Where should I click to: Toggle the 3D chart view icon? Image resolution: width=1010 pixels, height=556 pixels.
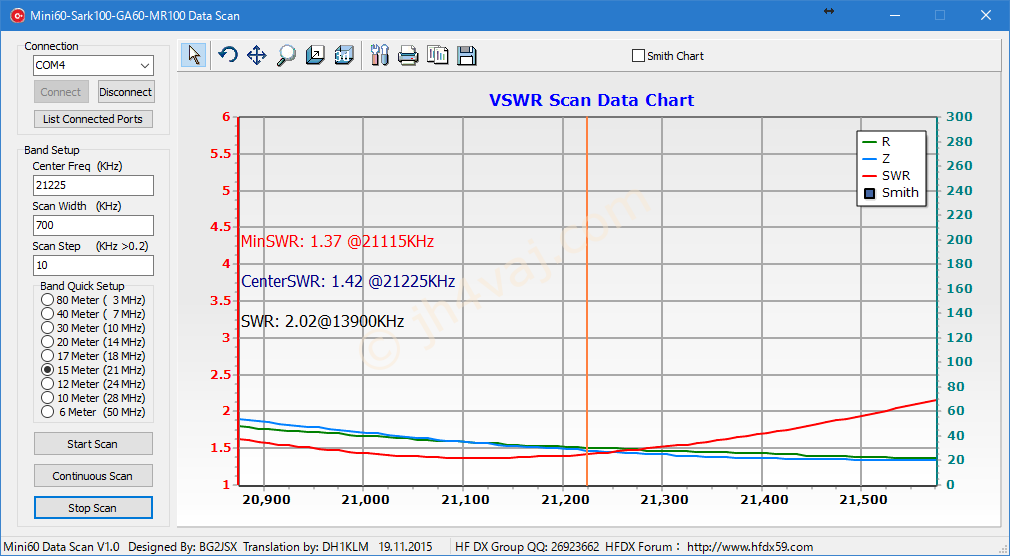344,55
